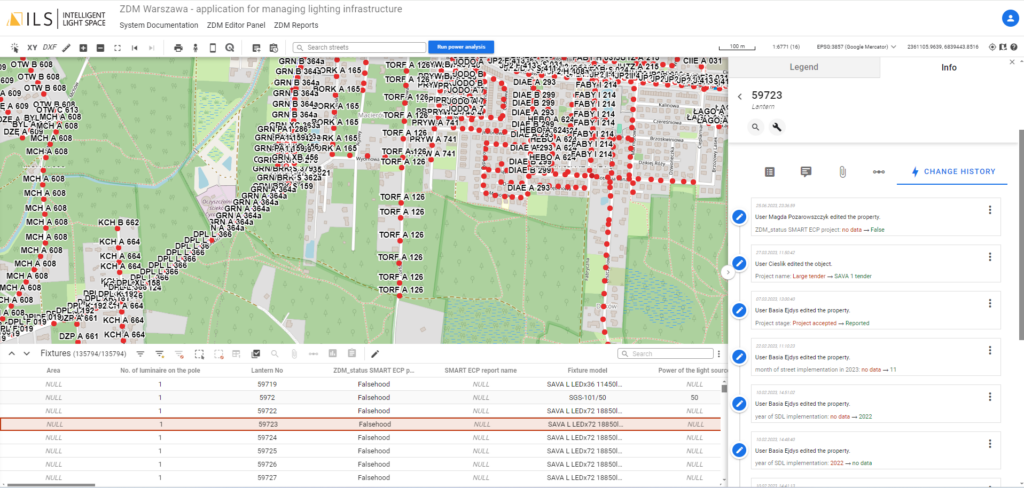
Task: Open the attachments paperclip tab
Action: tap(842, 172)
